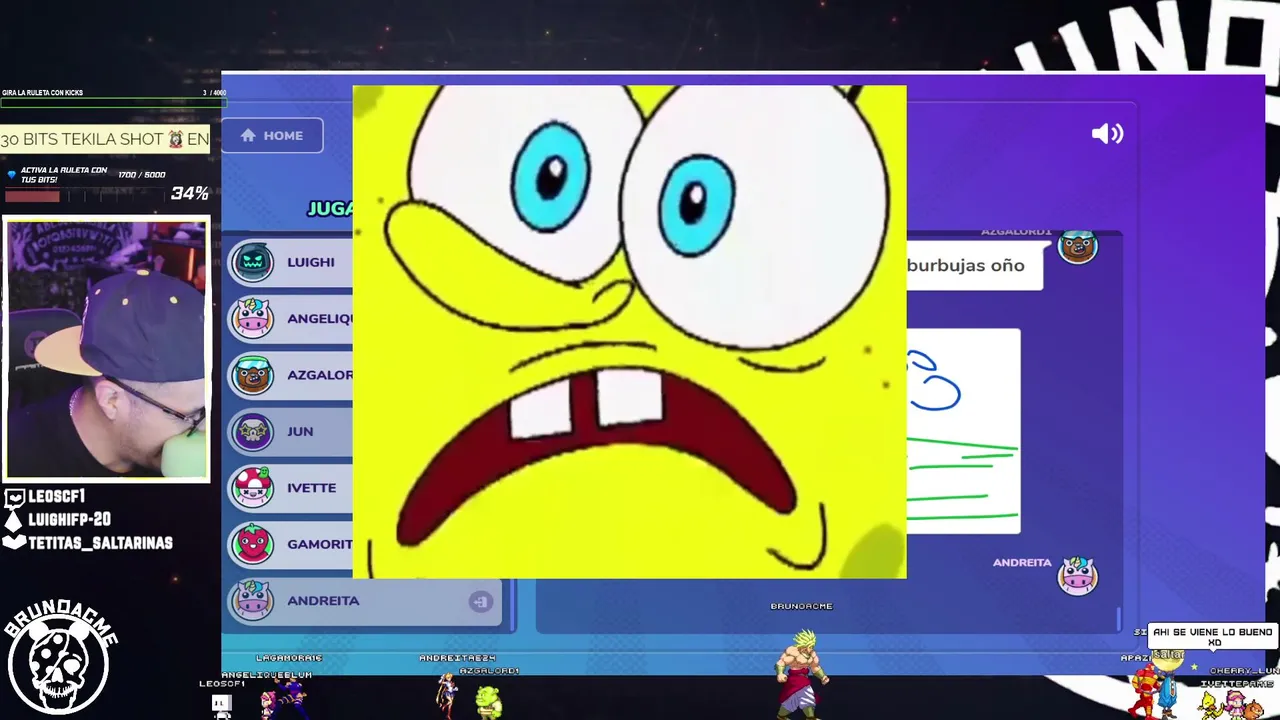Click the exit icon in Andreita's row
This screenshot has height=720, width=1280.
tap(480, 601)
